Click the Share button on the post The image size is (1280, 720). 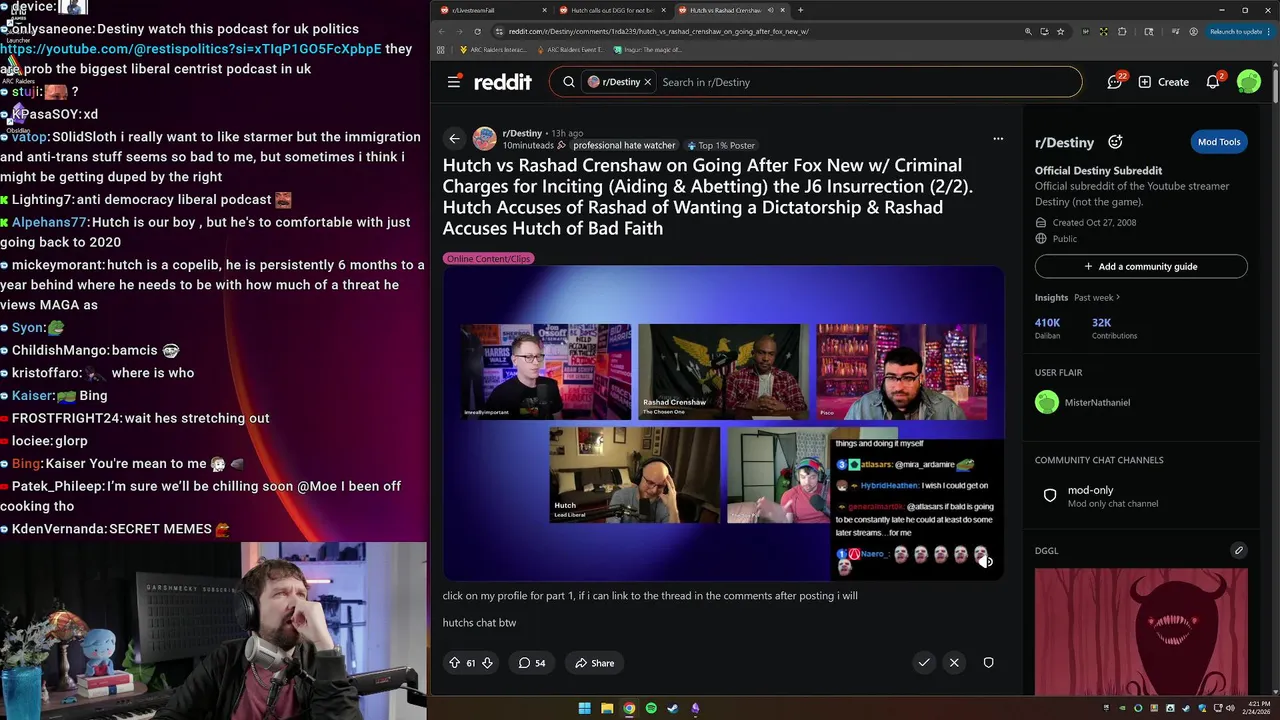point(594,663)
